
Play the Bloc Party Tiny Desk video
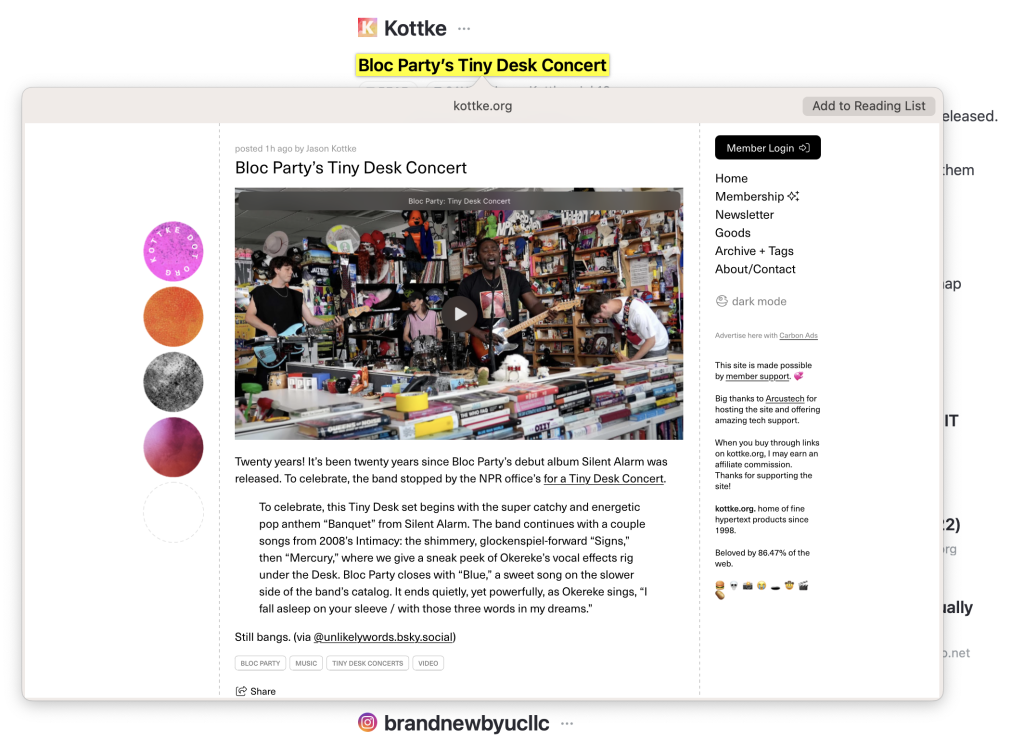coord(460,314)
